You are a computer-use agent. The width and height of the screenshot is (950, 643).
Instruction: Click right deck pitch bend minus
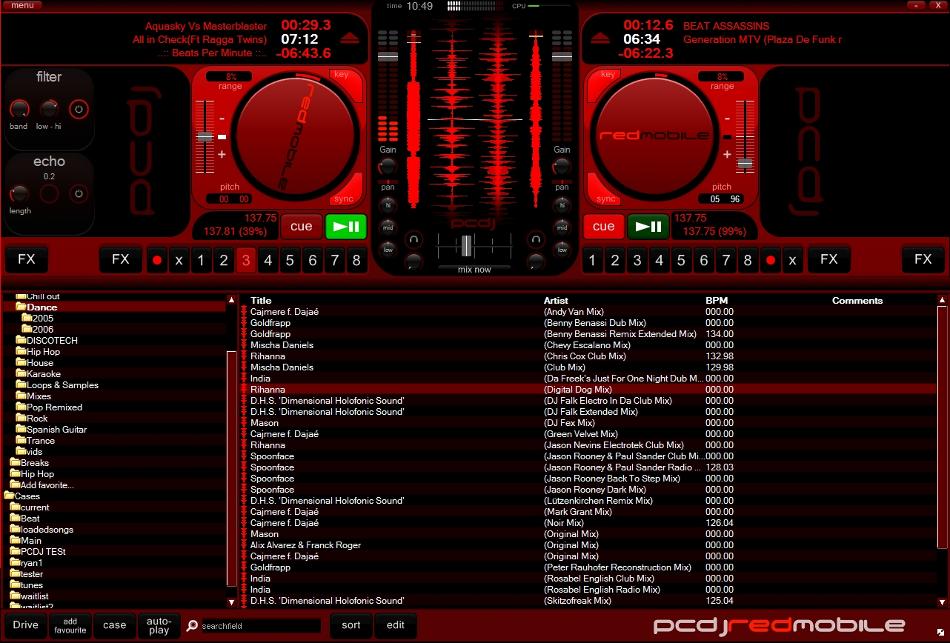tap(727, 119)
